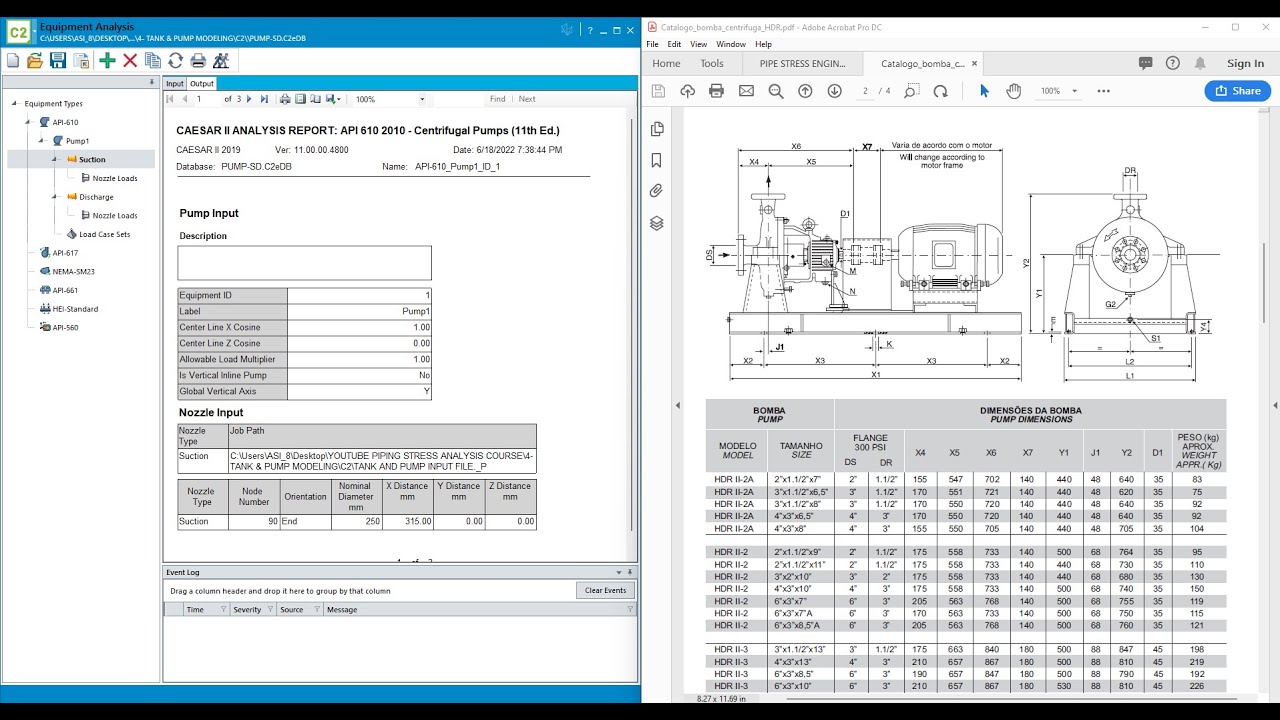
Task: Open the Window menu in Acrobat
Action: (730, 44)
